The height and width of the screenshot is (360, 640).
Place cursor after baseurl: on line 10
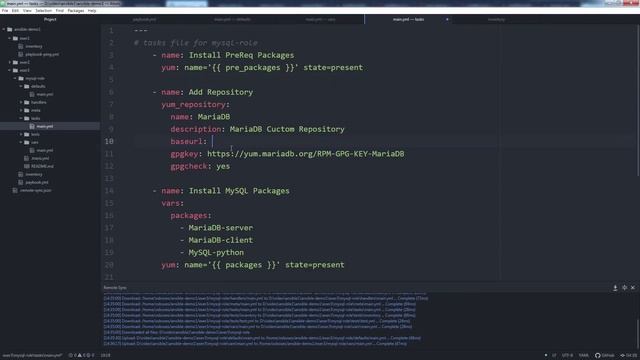tap(212, 141)
